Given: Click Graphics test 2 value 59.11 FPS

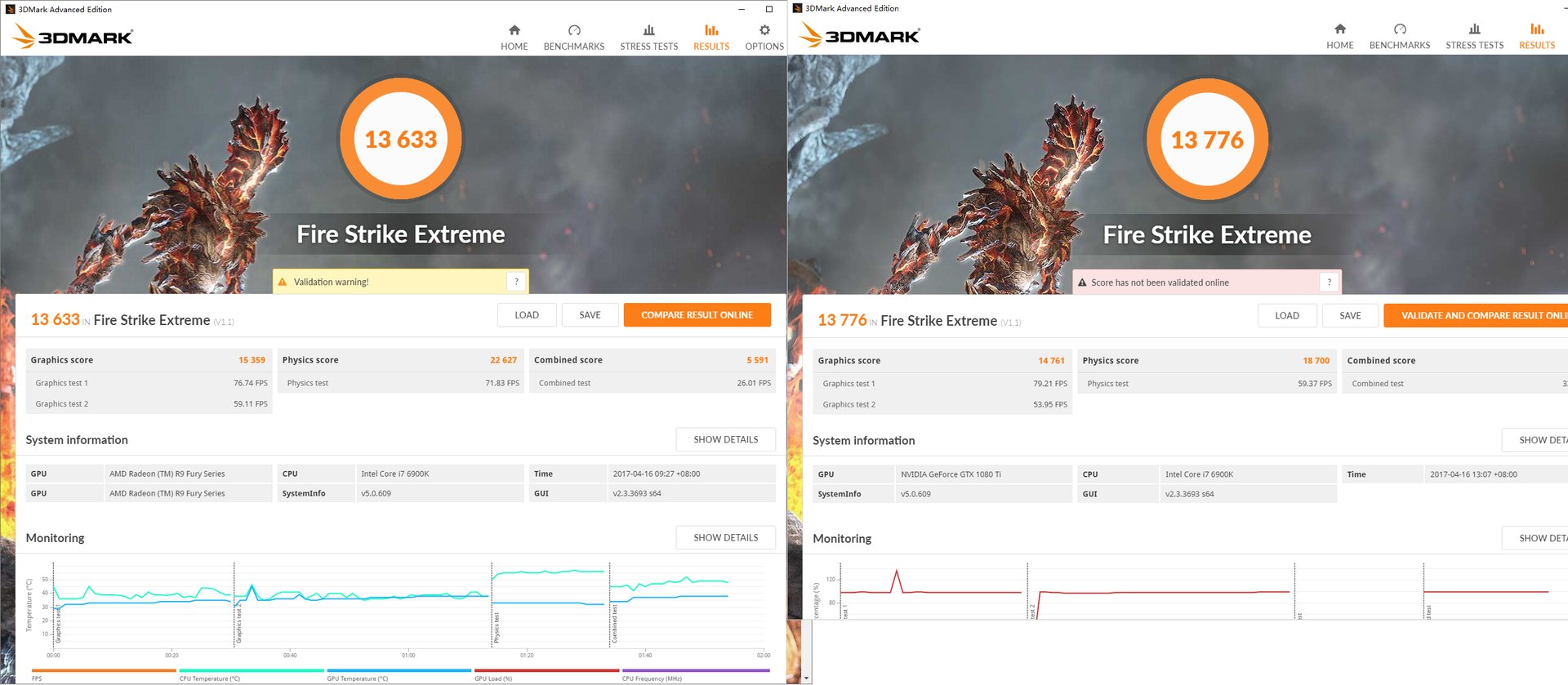Looking at the screenshot, I should click(251, 404).
